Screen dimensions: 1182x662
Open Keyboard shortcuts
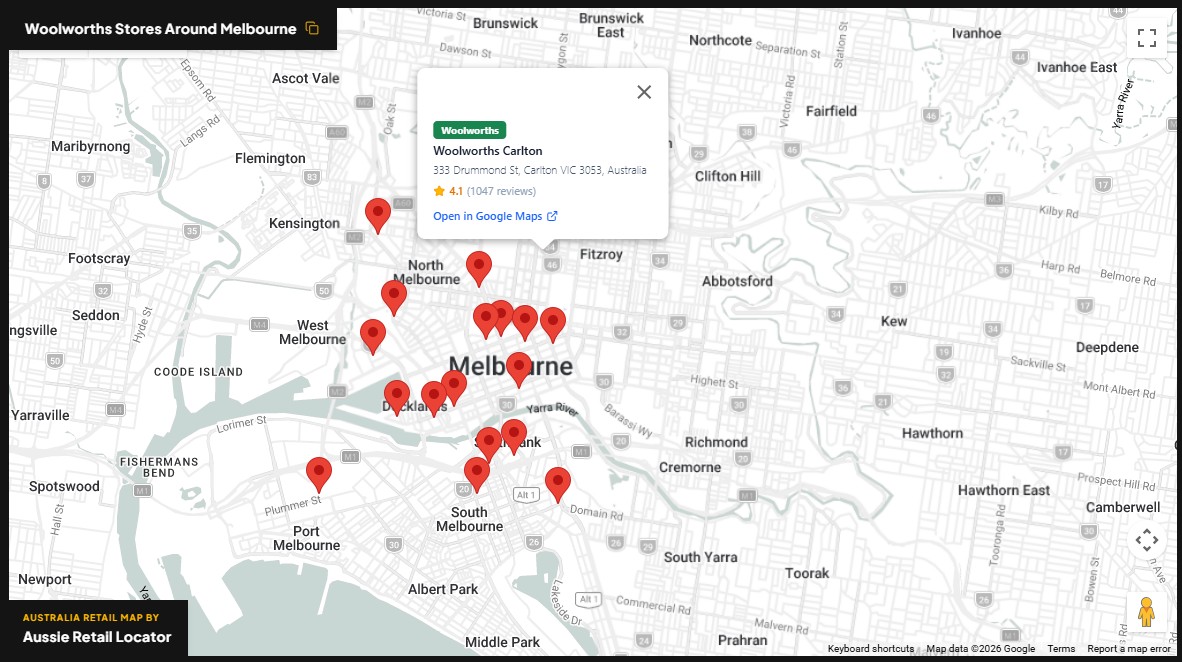871,648
